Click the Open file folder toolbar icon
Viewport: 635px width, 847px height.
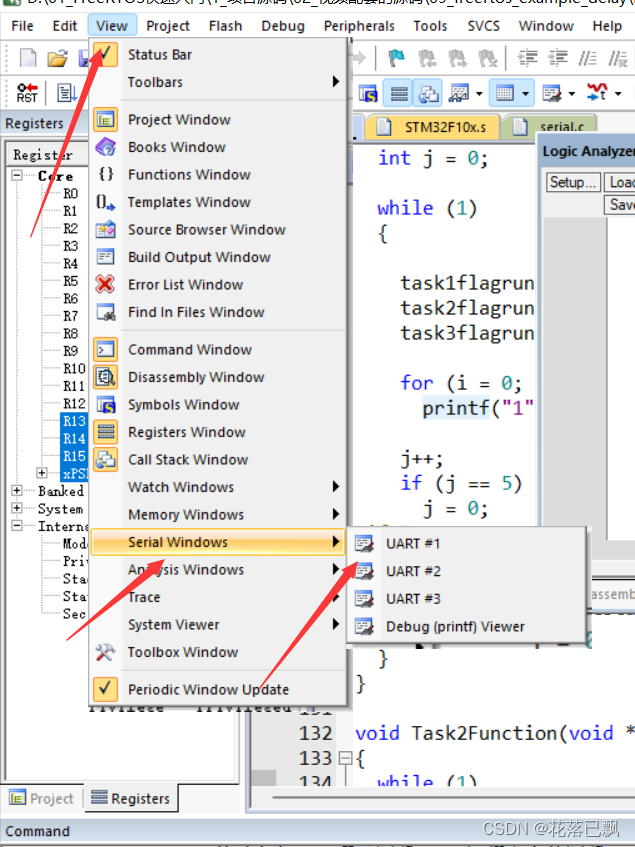(x=57, y=57)
